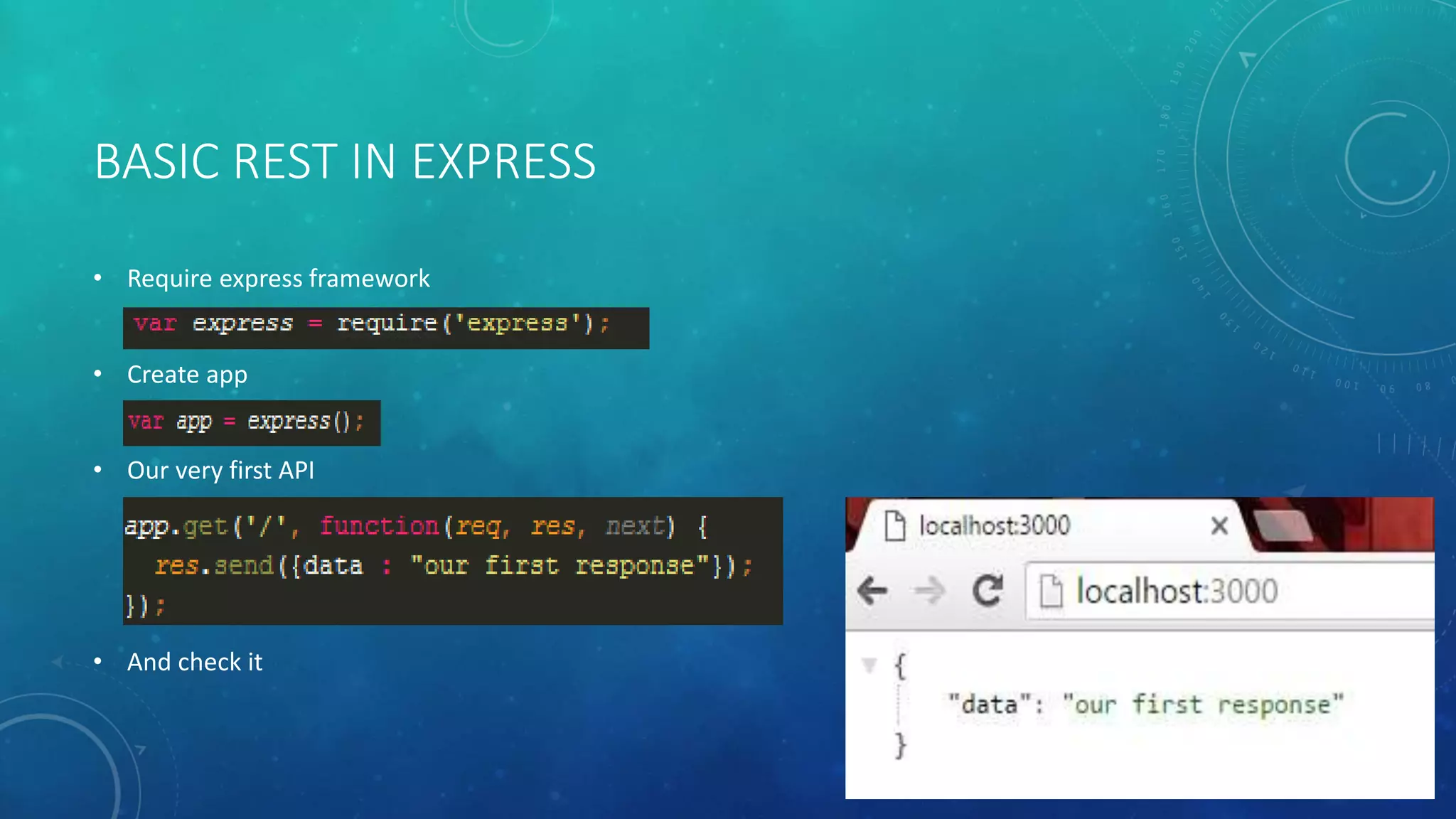This screenshot has height=819, width=1456.
Task: Collapse the JSON object with the triangle
Action: [869, 665]
